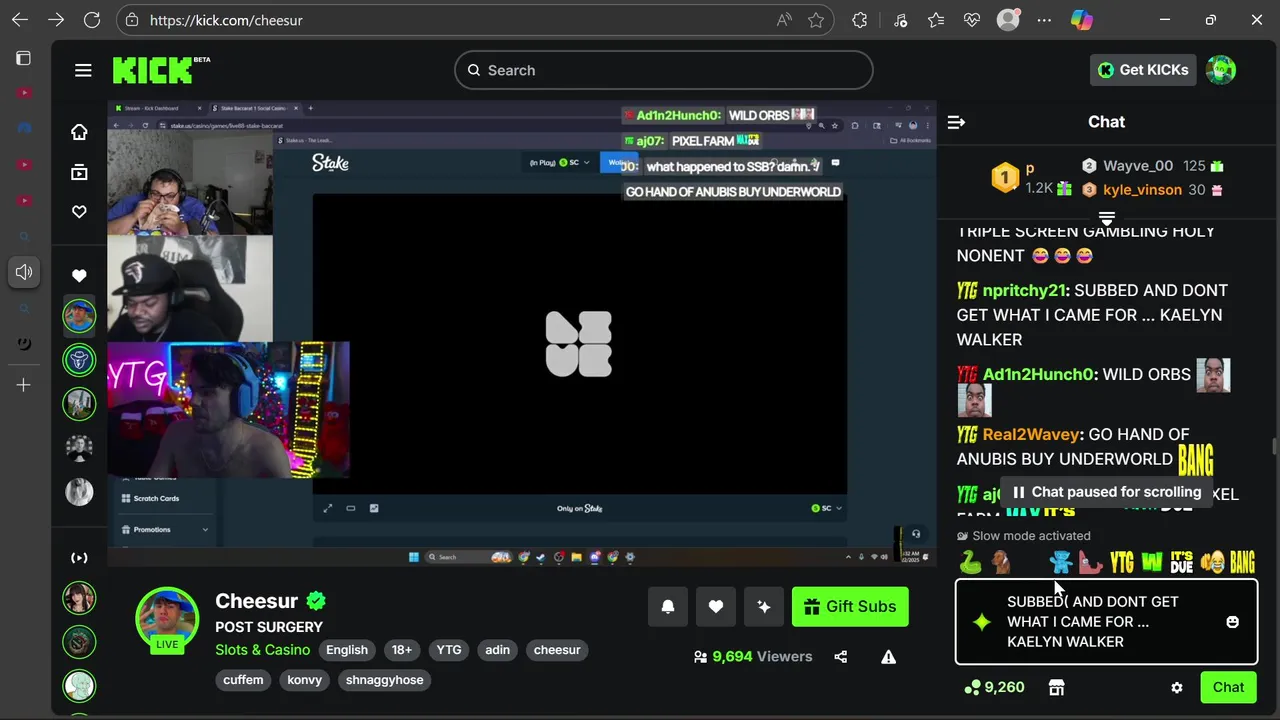This screenshot has height=720, width=1280.
Task: Open the Kick hamburger menu
Action: pos(83,70)
